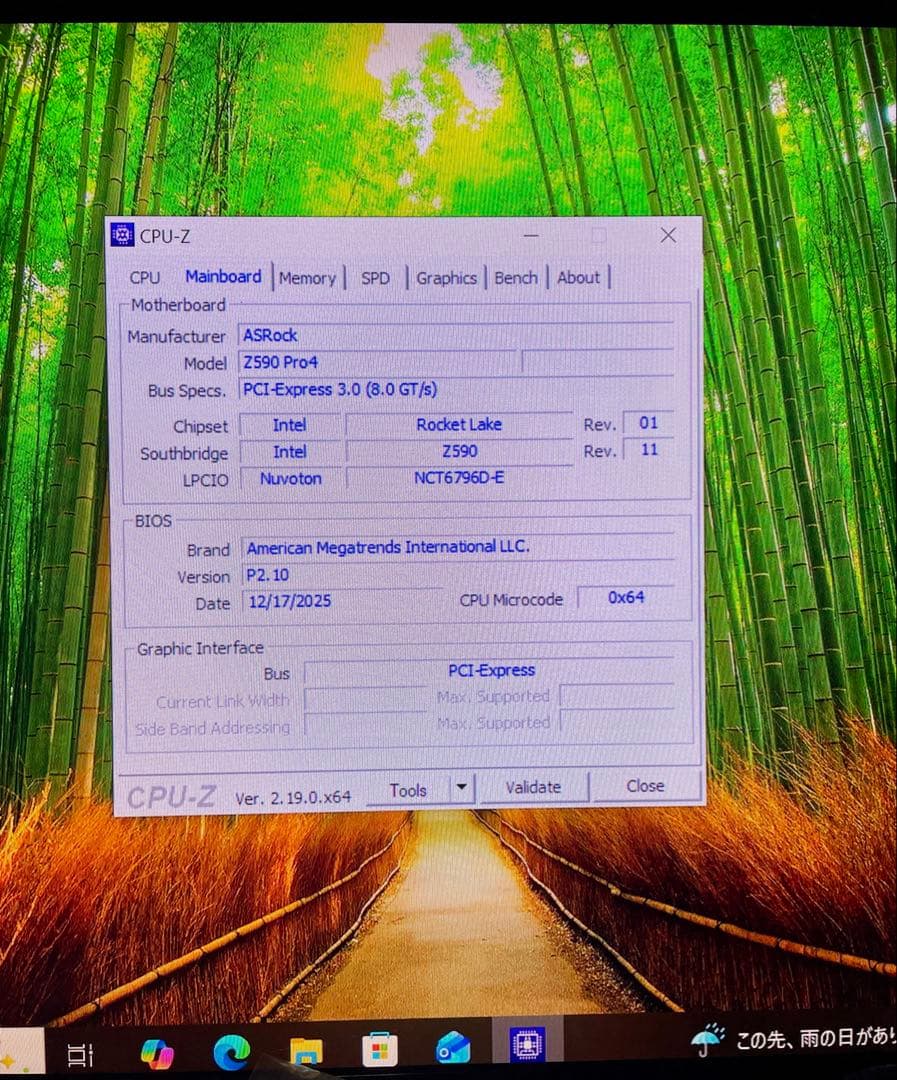This screenshot has width=897, height=1080.
Task: Click the Close button at the bottom
Action: pyautogui.click(x=646, y=786)
